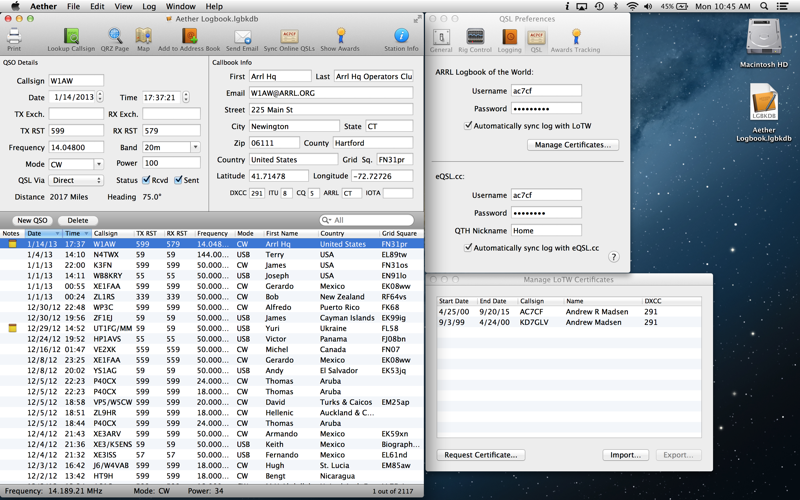Open the Map view icon
800x500 pixels.
click(143, 38)
